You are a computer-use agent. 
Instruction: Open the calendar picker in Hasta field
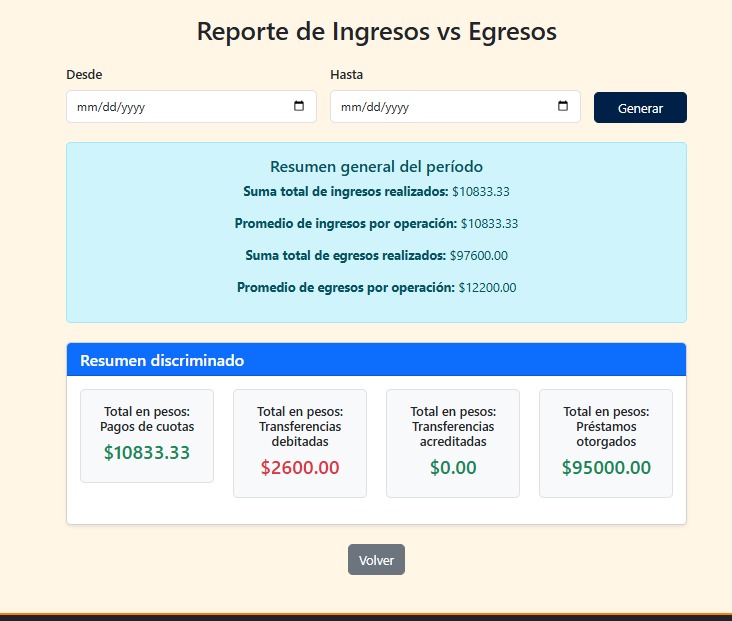click(563, 107)
